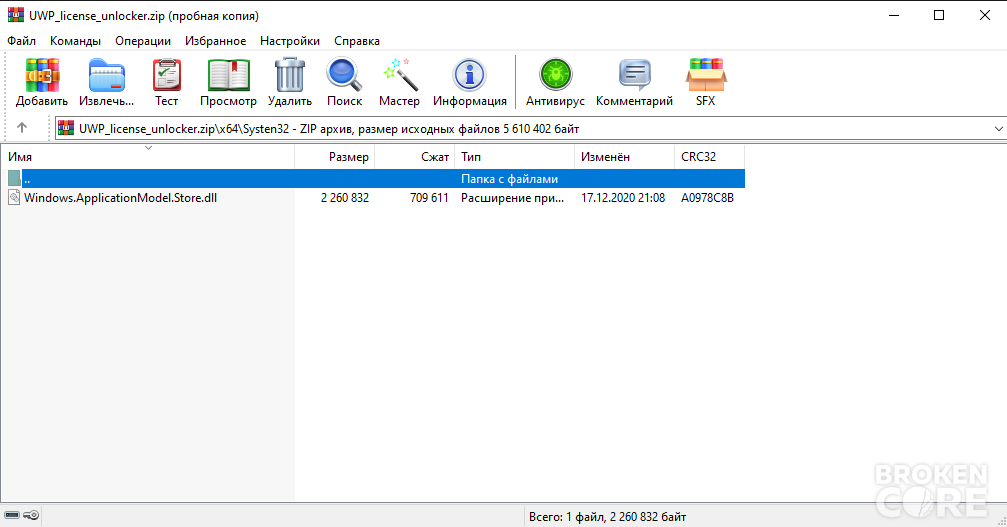Open the Просмотр (View) book icon
1007x527 pixels.
pos(228,75)
